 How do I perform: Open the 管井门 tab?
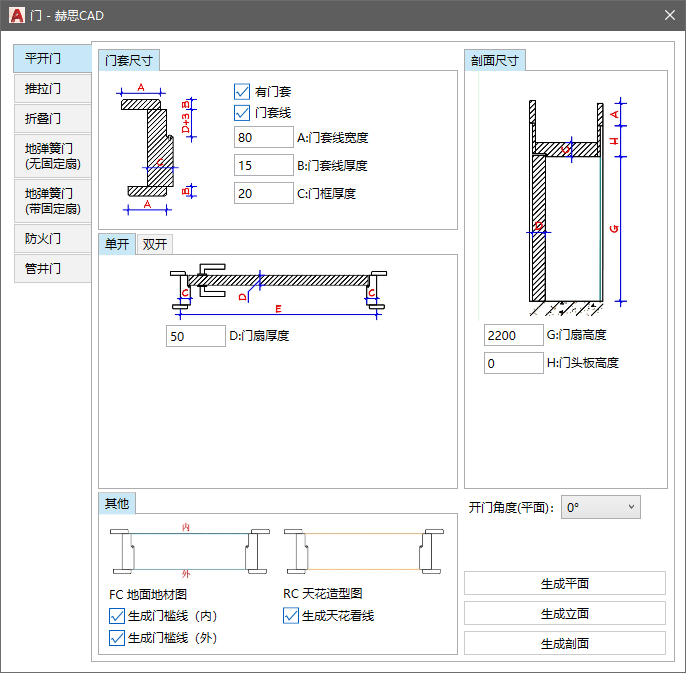pos(52,269)
